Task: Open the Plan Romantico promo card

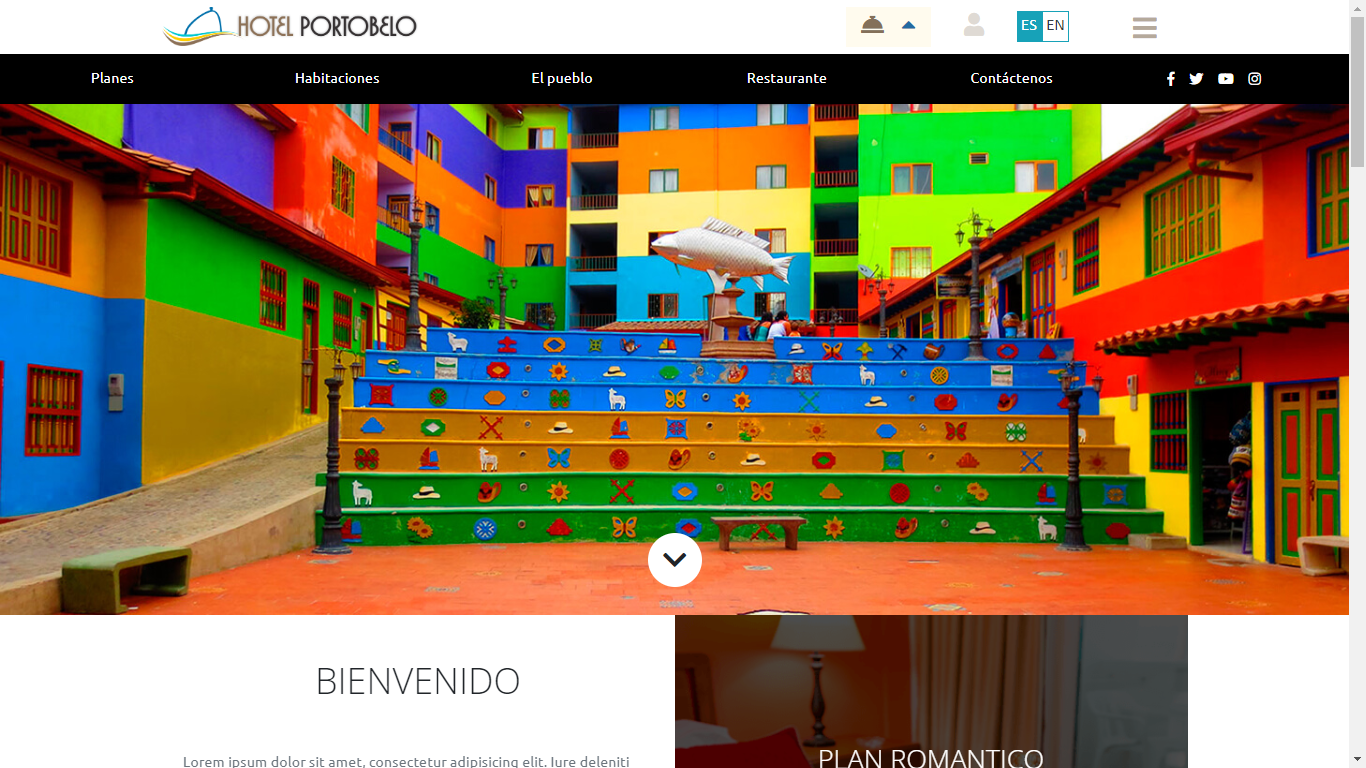Action: coord(931,700)
